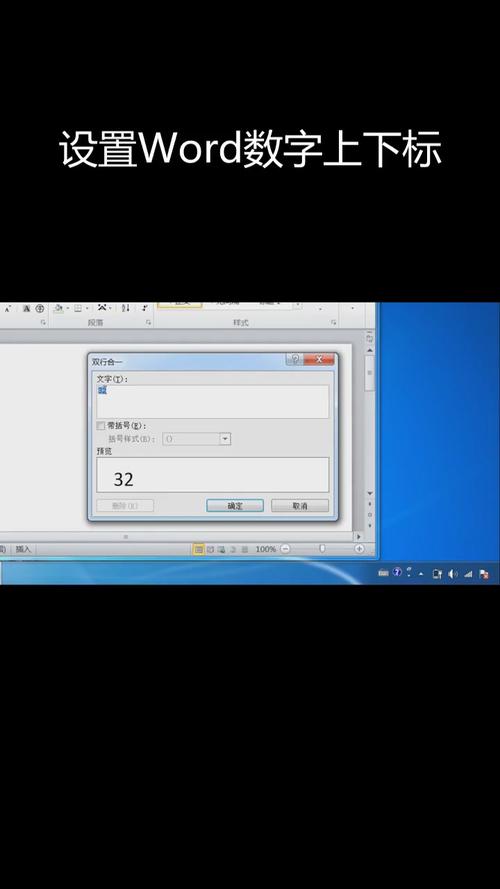Open the borders dropdown arrow
Image resolution: width=500 pixels, height=889 pixels.
pyautogui.click(x=87, y=308)
